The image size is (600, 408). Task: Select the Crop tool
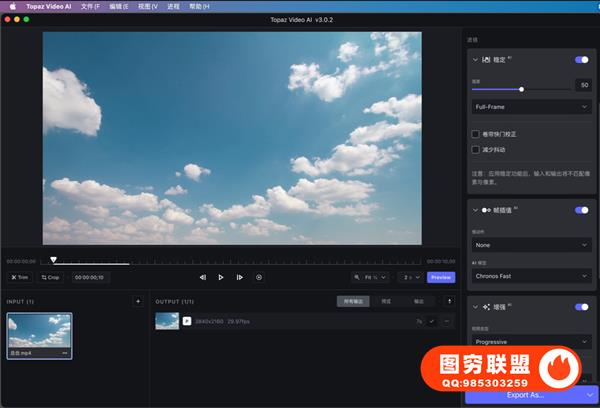(x=51, y=277)
